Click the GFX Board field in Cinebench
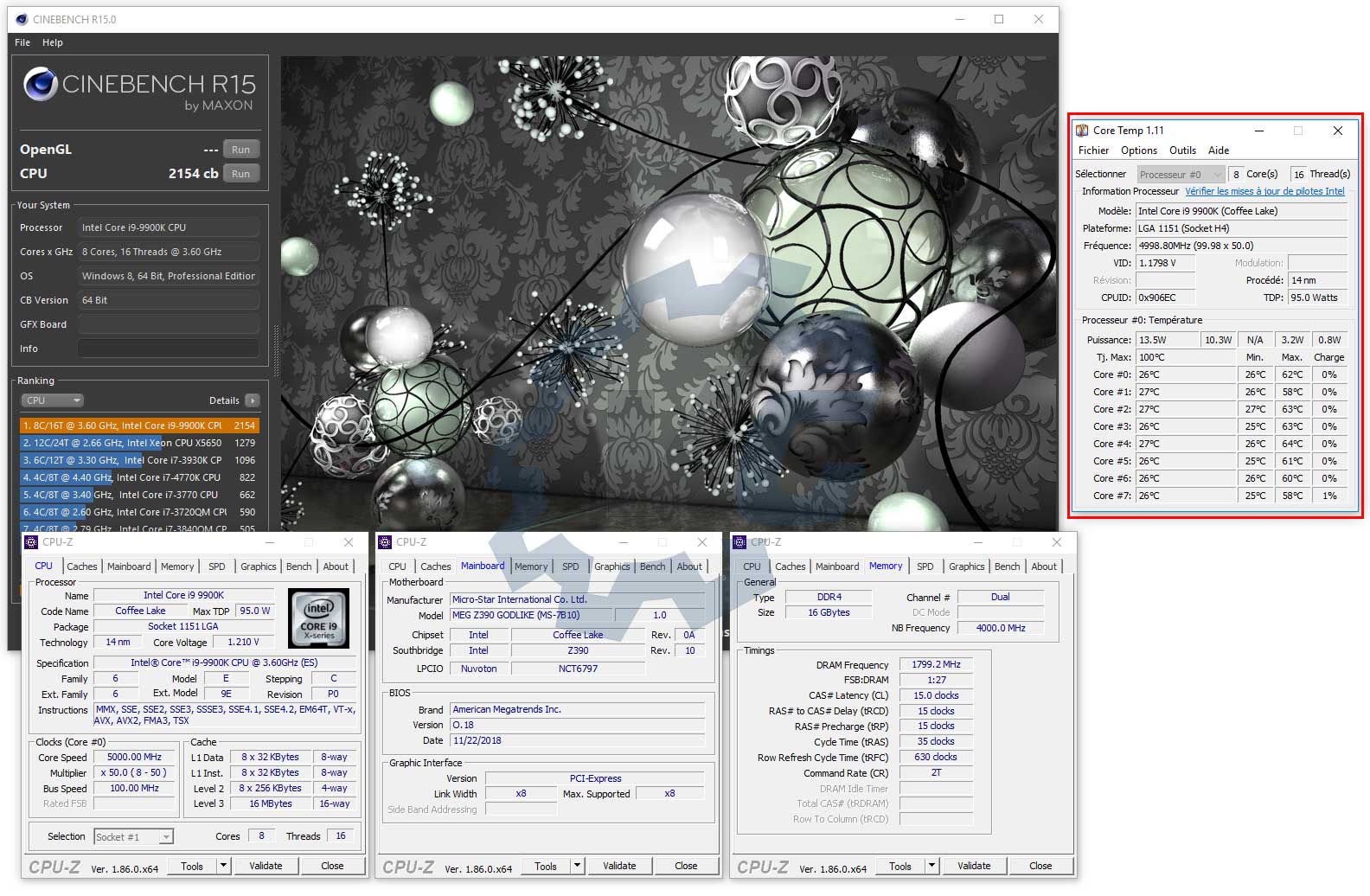 click(169, 324)
